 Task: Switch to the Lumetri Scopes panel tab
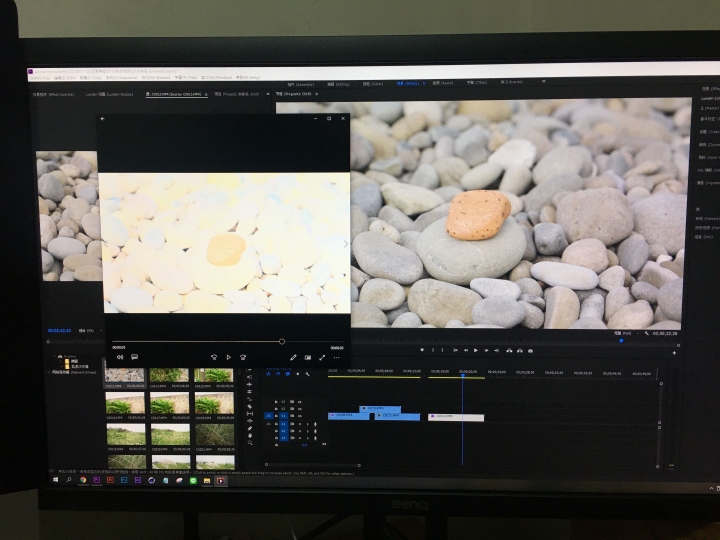[x=109, y=94]
